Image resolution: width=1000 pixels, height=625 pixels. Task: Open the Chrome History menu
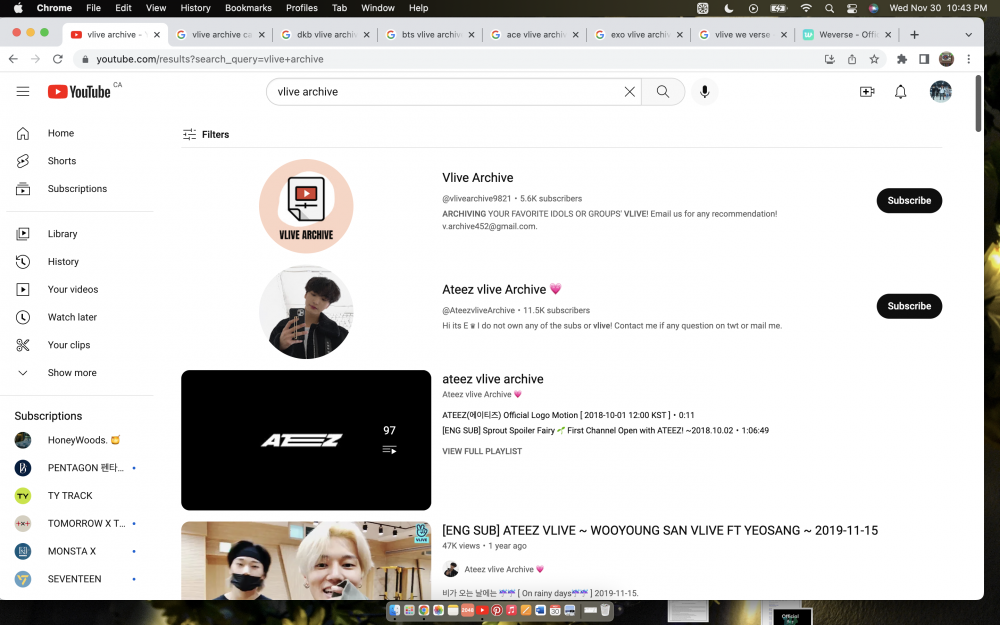click(x=195, y=8)
